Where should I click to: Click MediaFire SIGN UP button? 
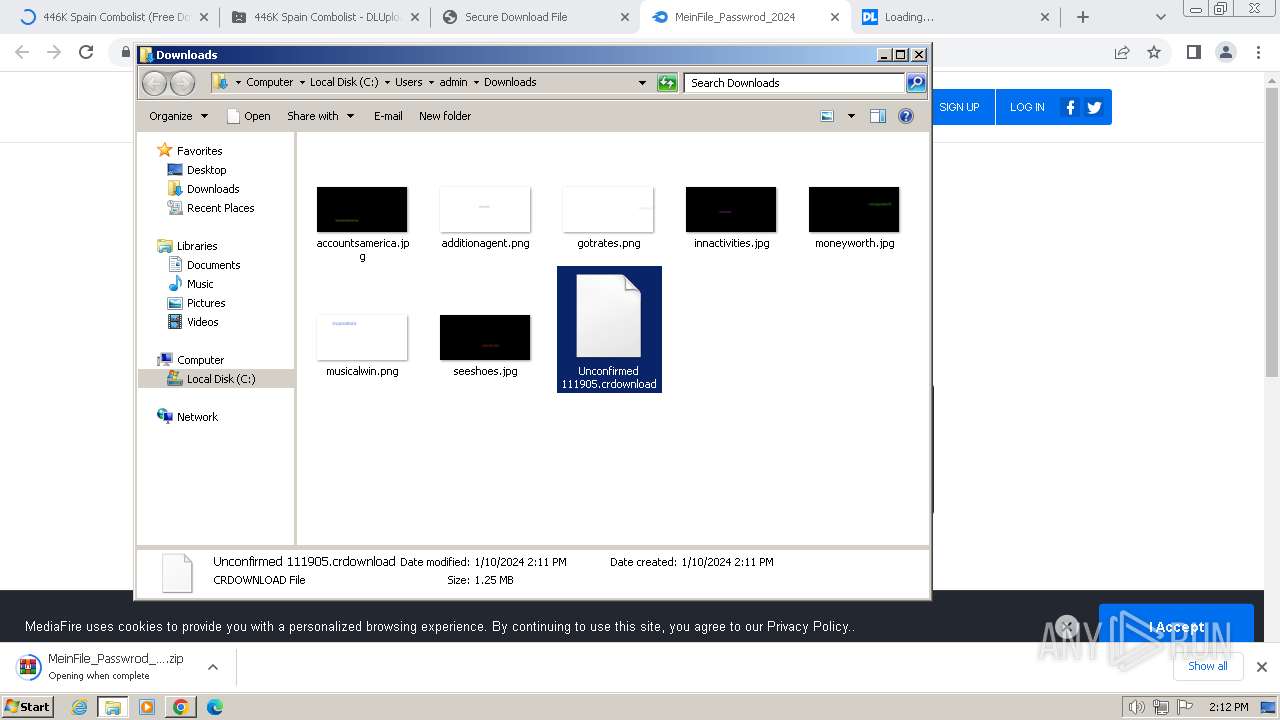pyautogui.click(x=959, y=107)
